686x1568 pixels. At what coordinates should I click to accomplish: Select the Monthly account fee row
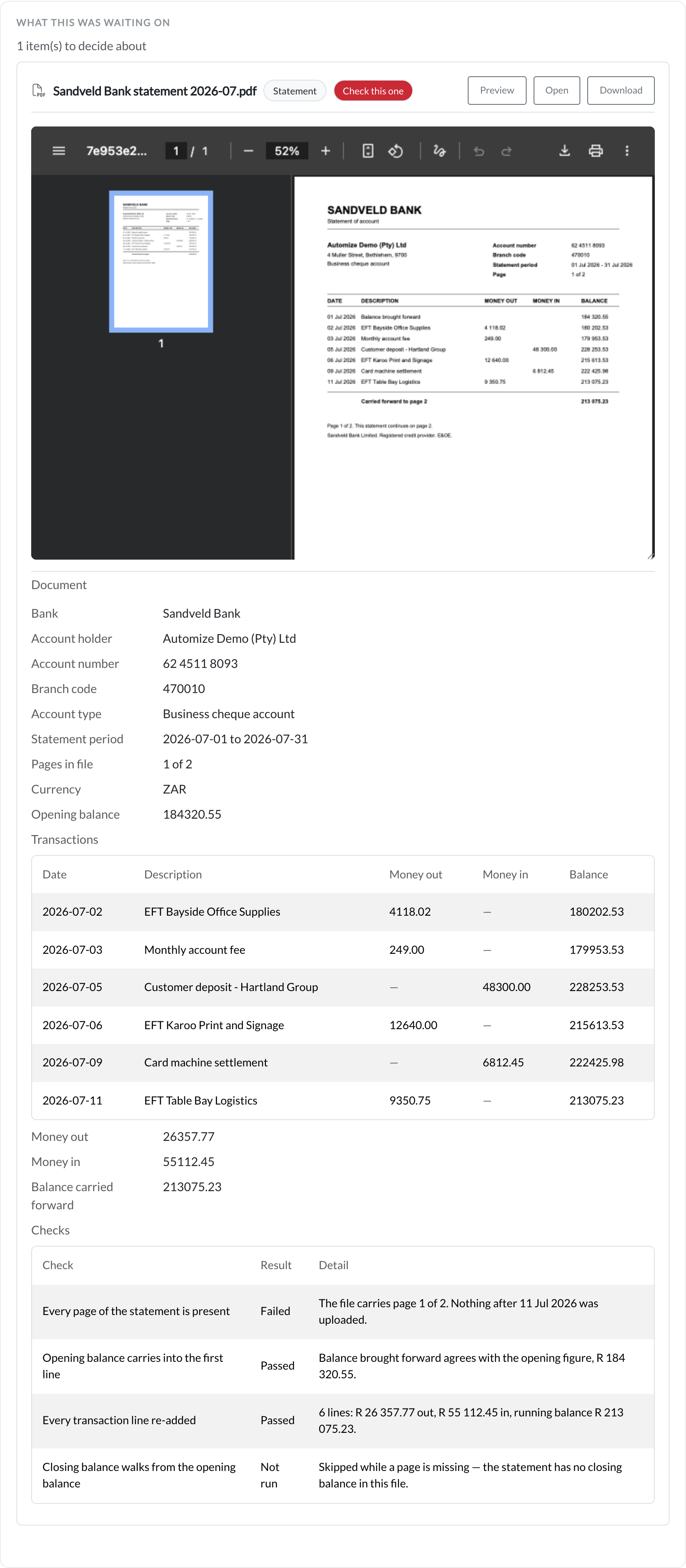coord(343,949)
